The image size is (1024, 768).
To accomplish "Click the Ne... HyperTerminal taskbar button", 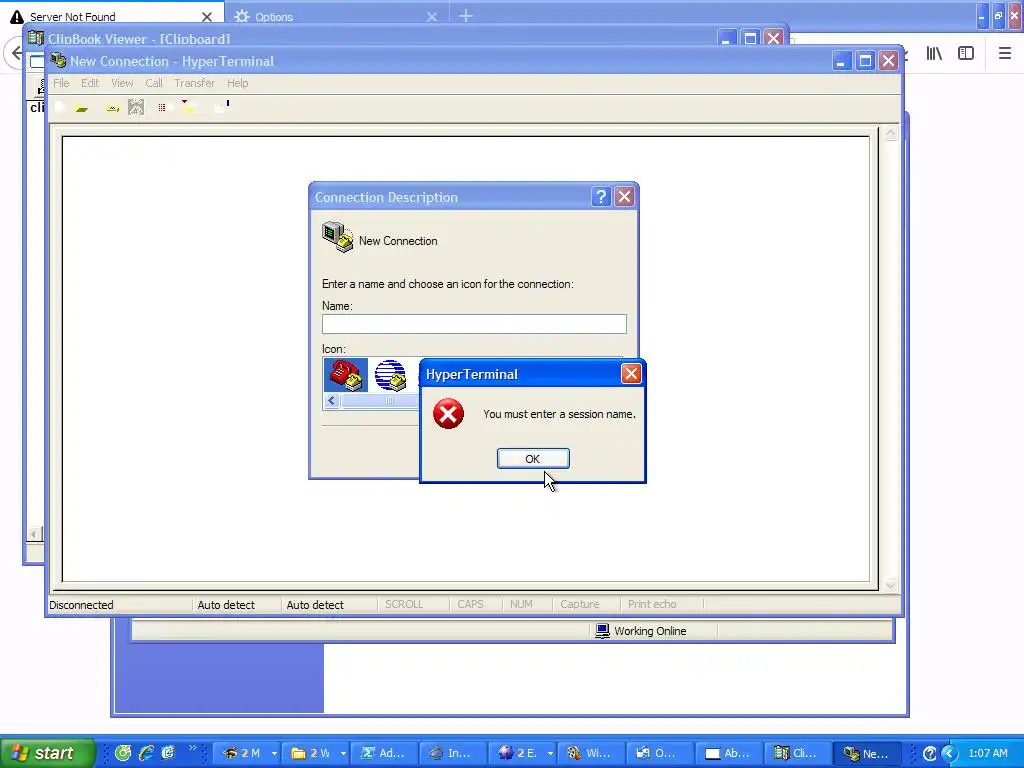I will [867, 754].
